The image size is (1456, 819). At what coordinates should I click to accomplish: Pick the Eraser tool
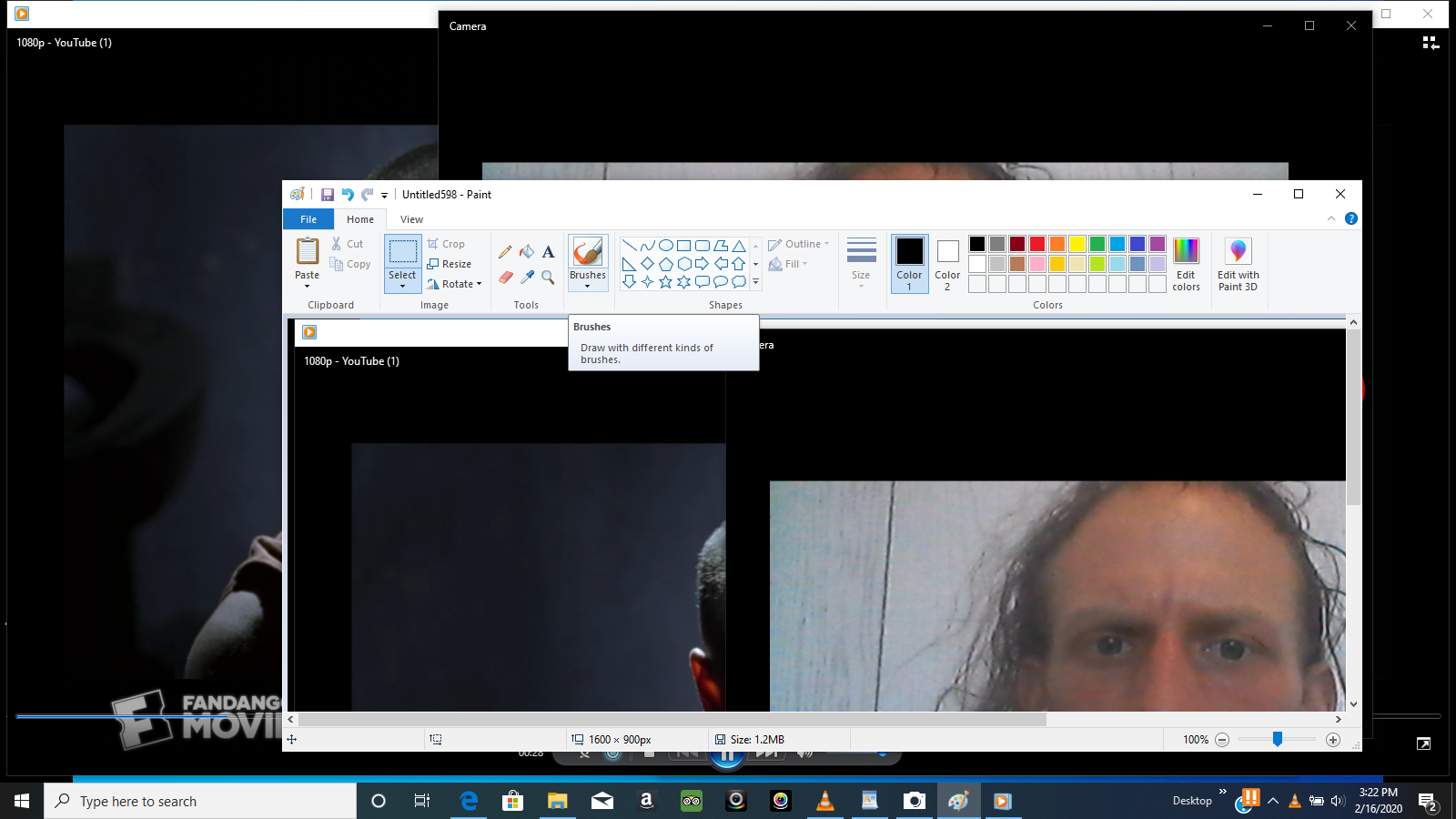point(506,277)
